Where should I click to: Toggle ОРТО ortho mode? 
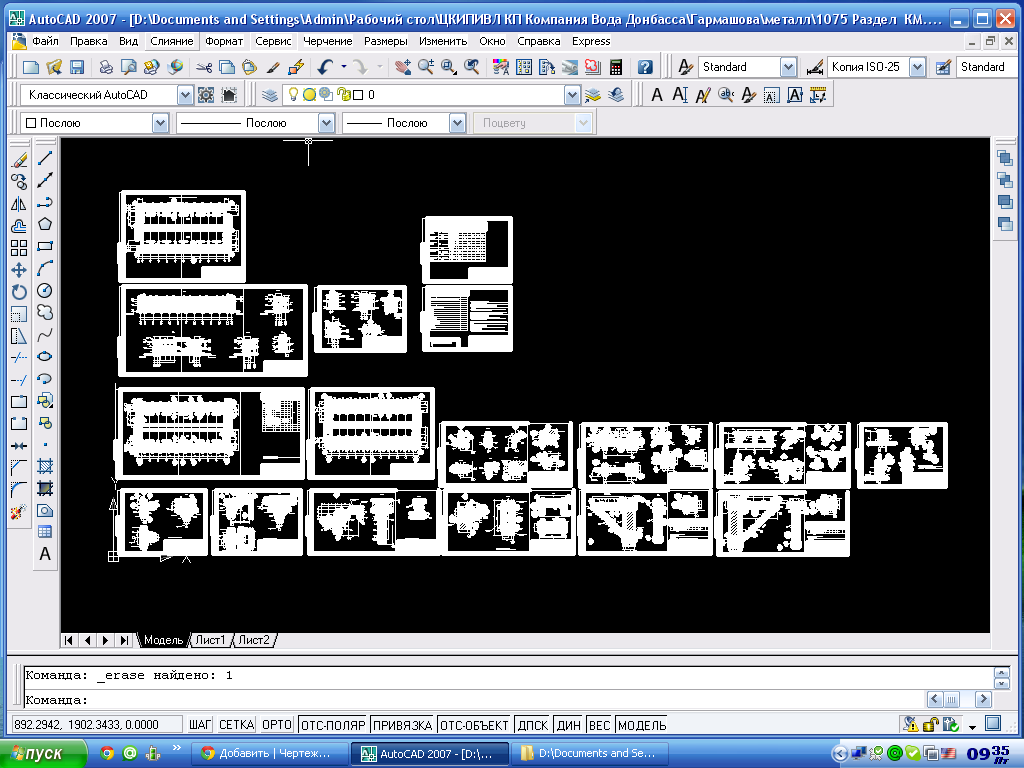pyautogui.click(x=276, y=725)
